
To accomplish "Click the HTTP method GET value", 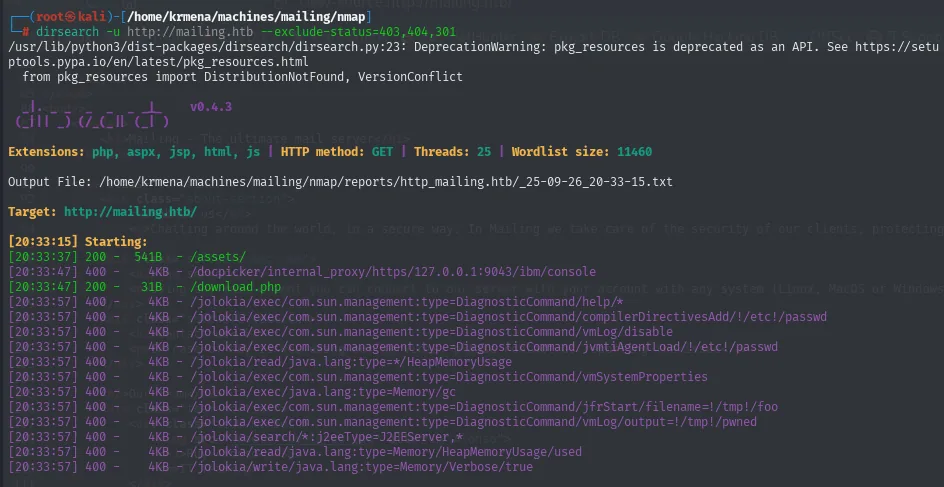I will (382, 152).
